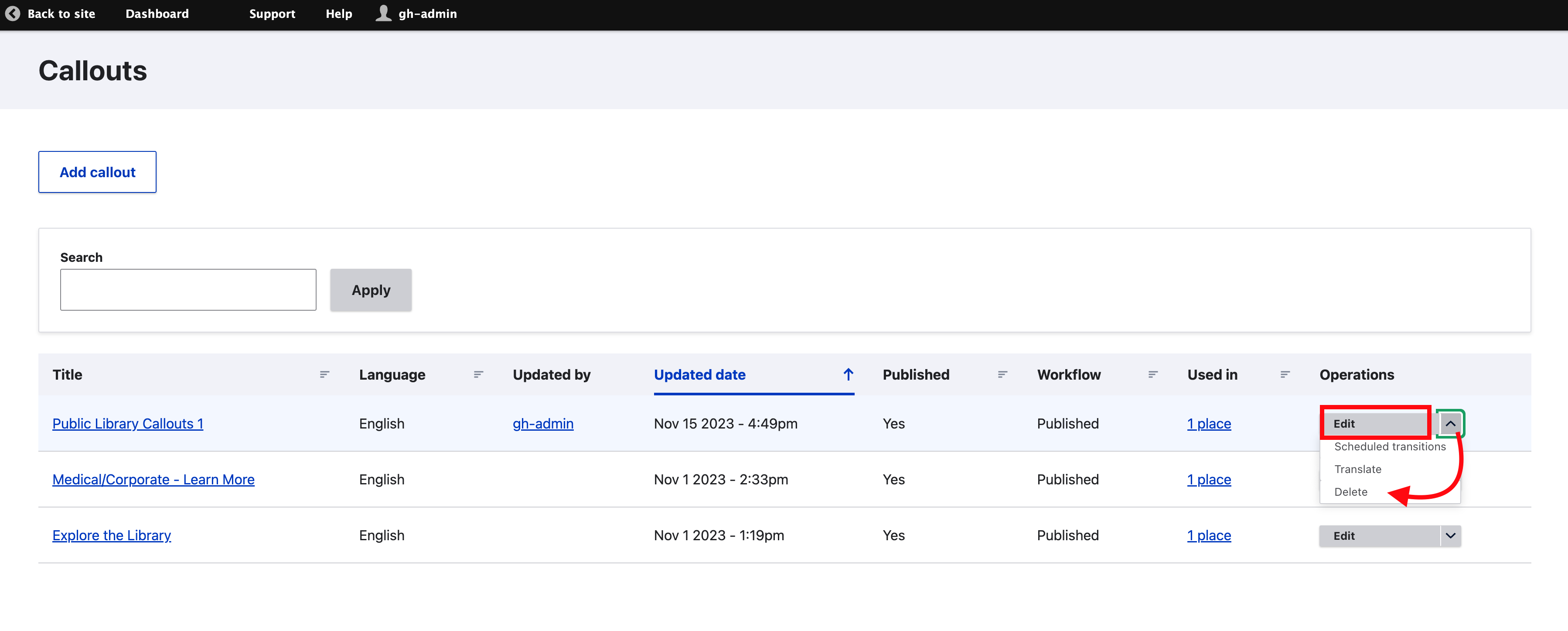Image resolution: width=1568 pixels, height=631 pixels.
Task: Click the Workflow column sort icon
Action: point(1153,374)
